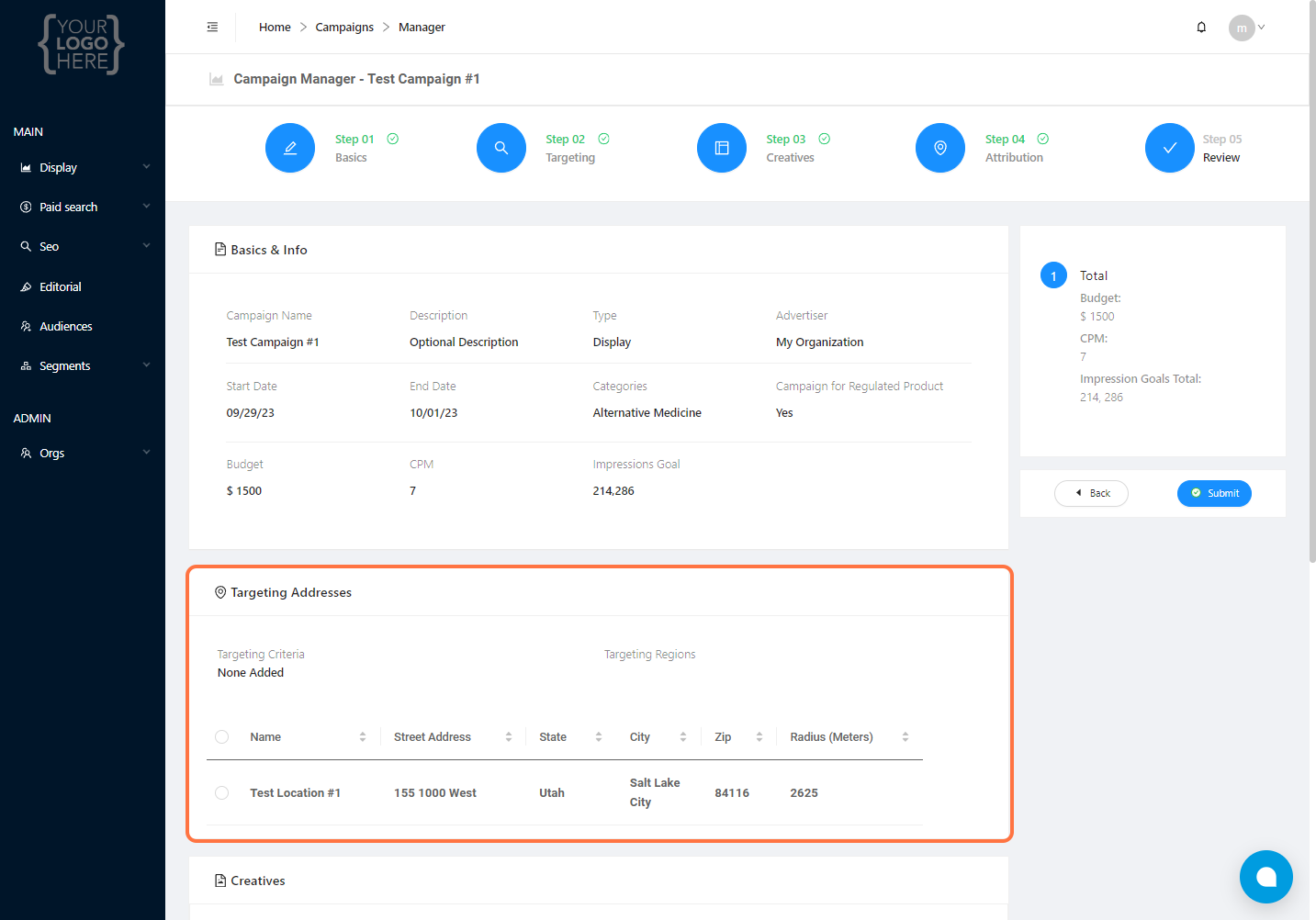Open the user avatar dropdown

[1247, 28]
